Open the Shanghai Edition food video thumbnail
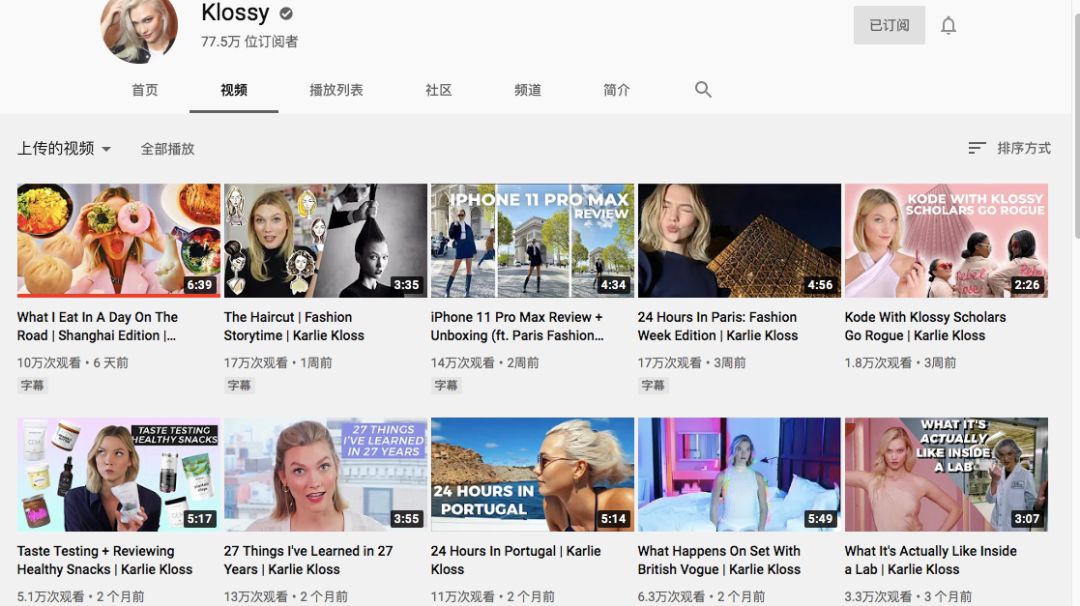This screenshot has width=1080, height=606. coord(118,240)
